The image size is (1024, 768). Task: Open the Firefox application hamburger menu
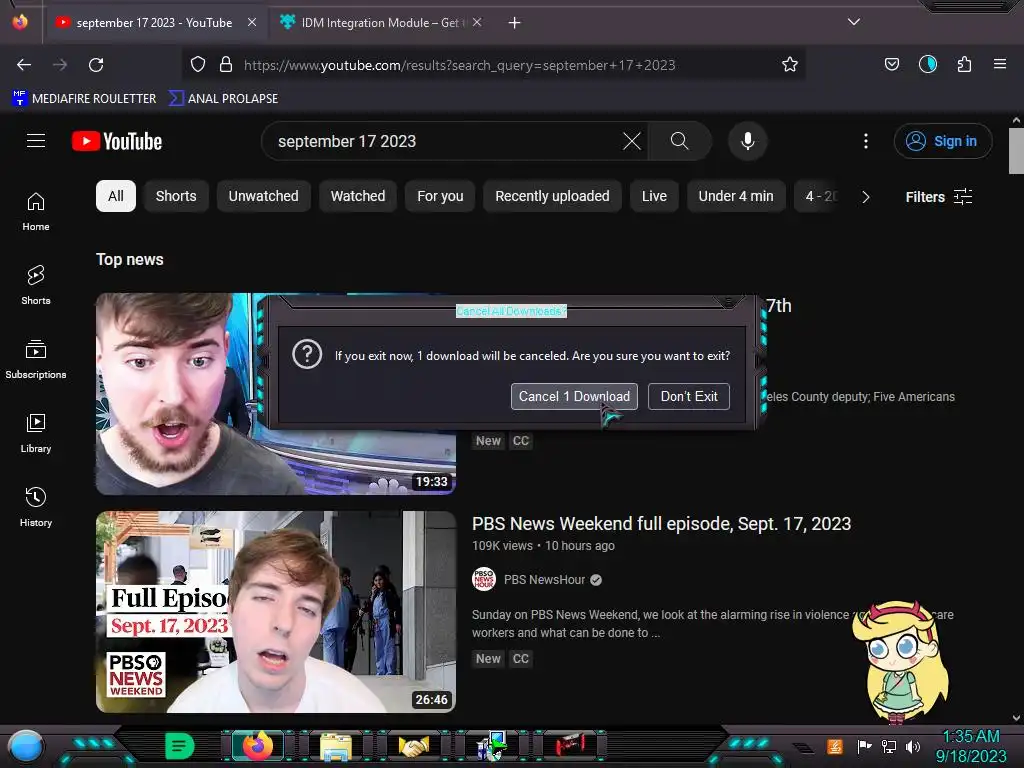click(1000, 64)
